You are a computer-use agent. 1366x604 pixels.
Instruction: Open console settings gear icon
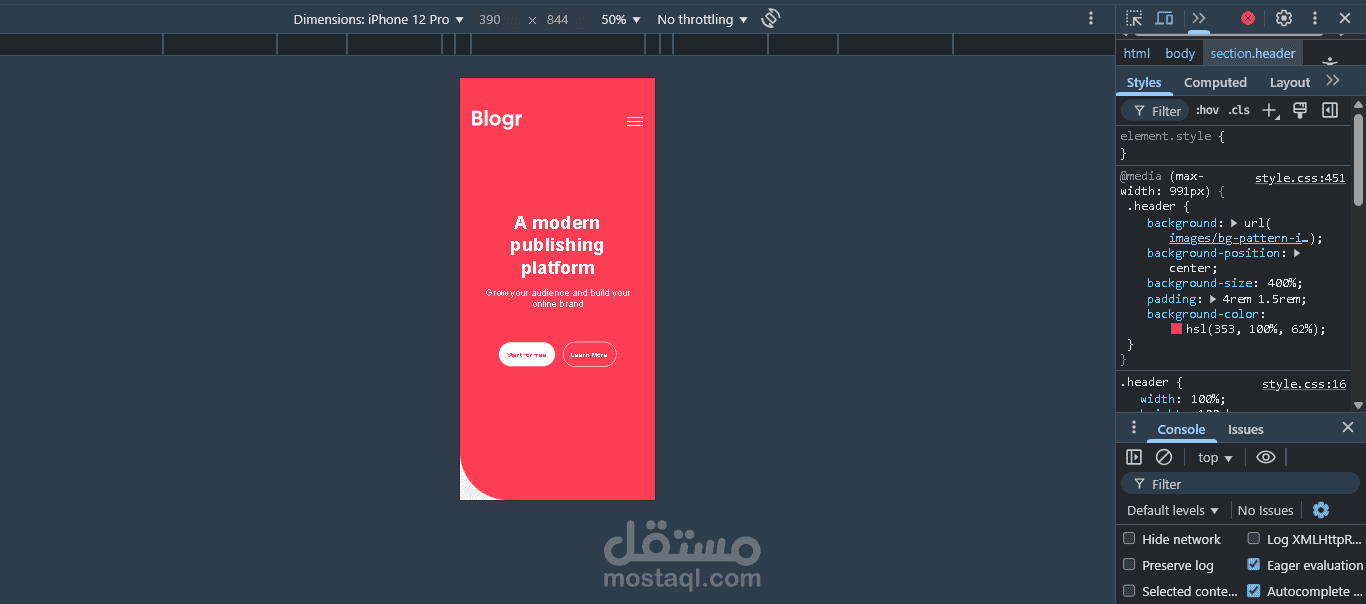click(1321, 510)
